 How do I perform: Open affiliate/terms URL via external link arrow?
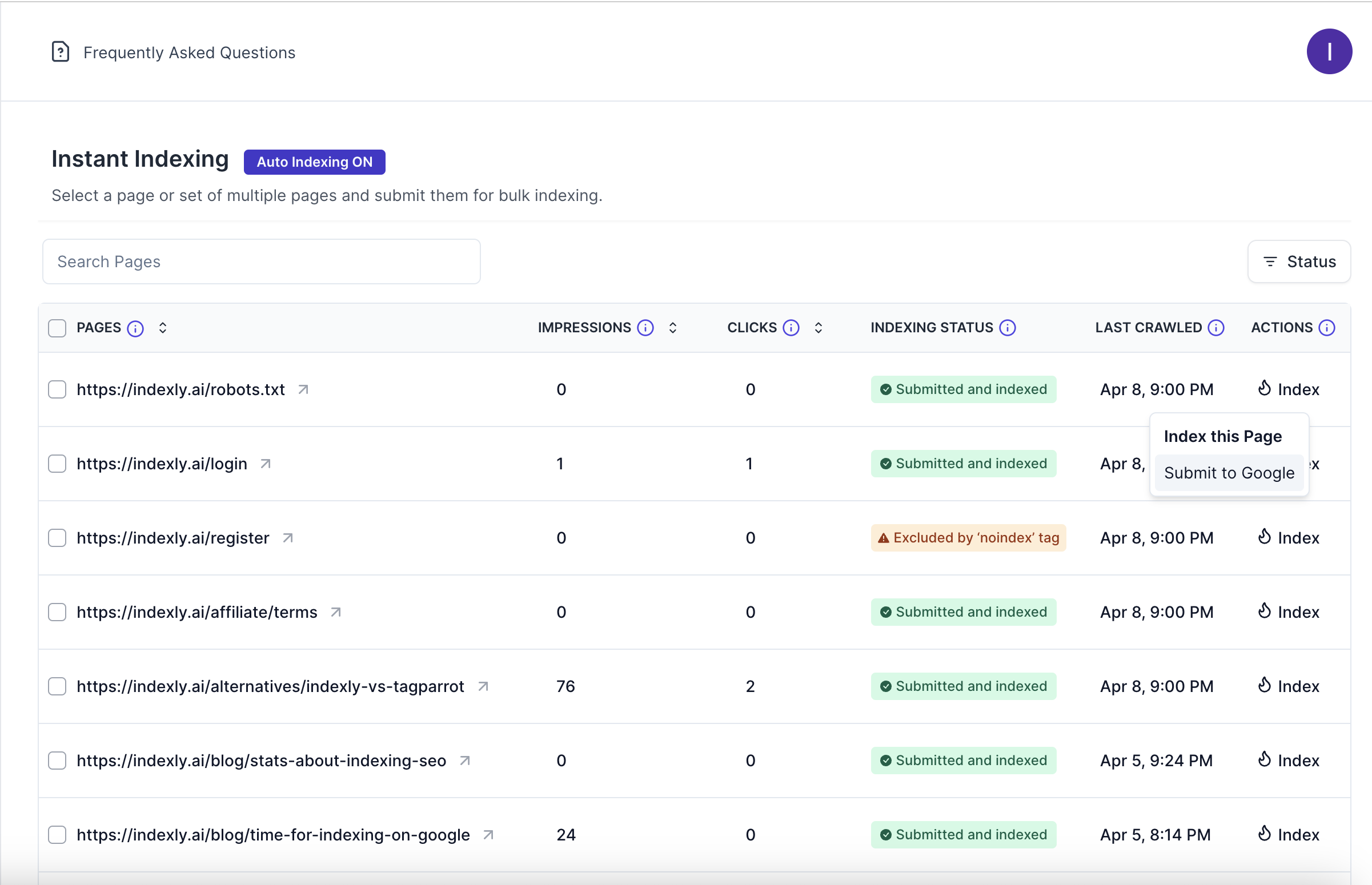point(336,612)
